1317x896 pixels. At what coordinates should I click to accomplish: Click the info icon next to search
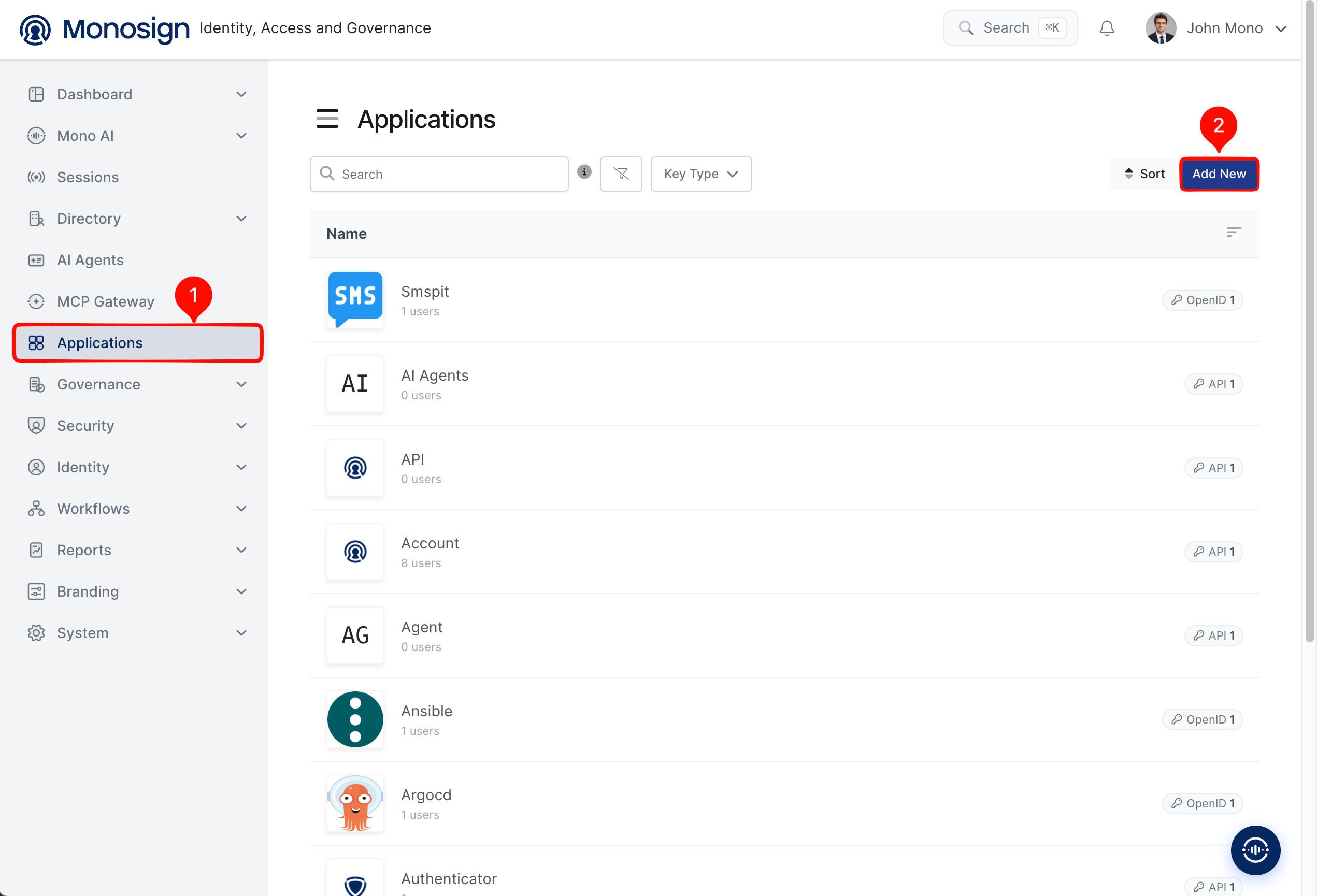click(x=584, y=171)
